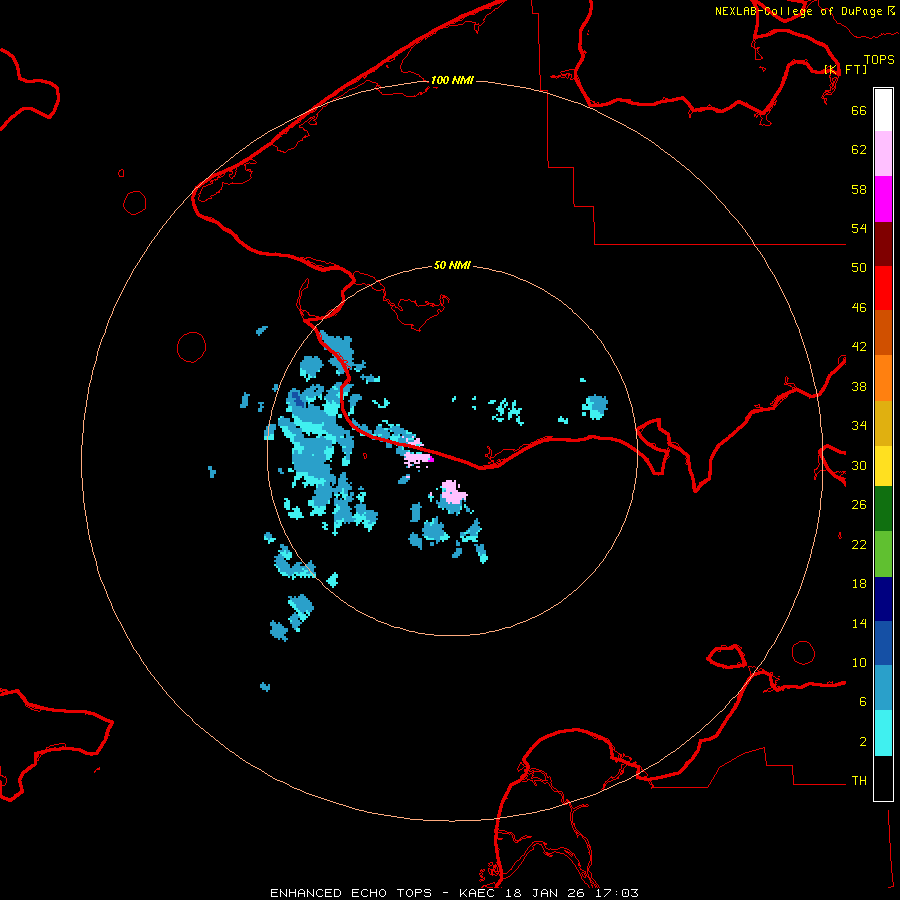This screenshot has height=900, width=900.
Task: Pick the magenta band in the color scale
Action: (x=883, y=199)
